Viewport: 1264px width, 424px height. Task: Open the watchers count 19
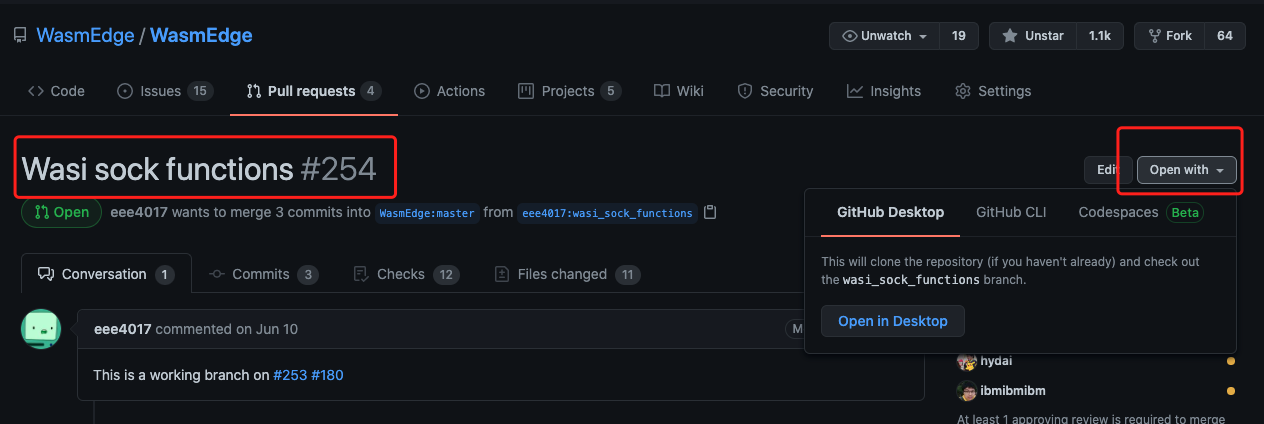coord(958,36)
